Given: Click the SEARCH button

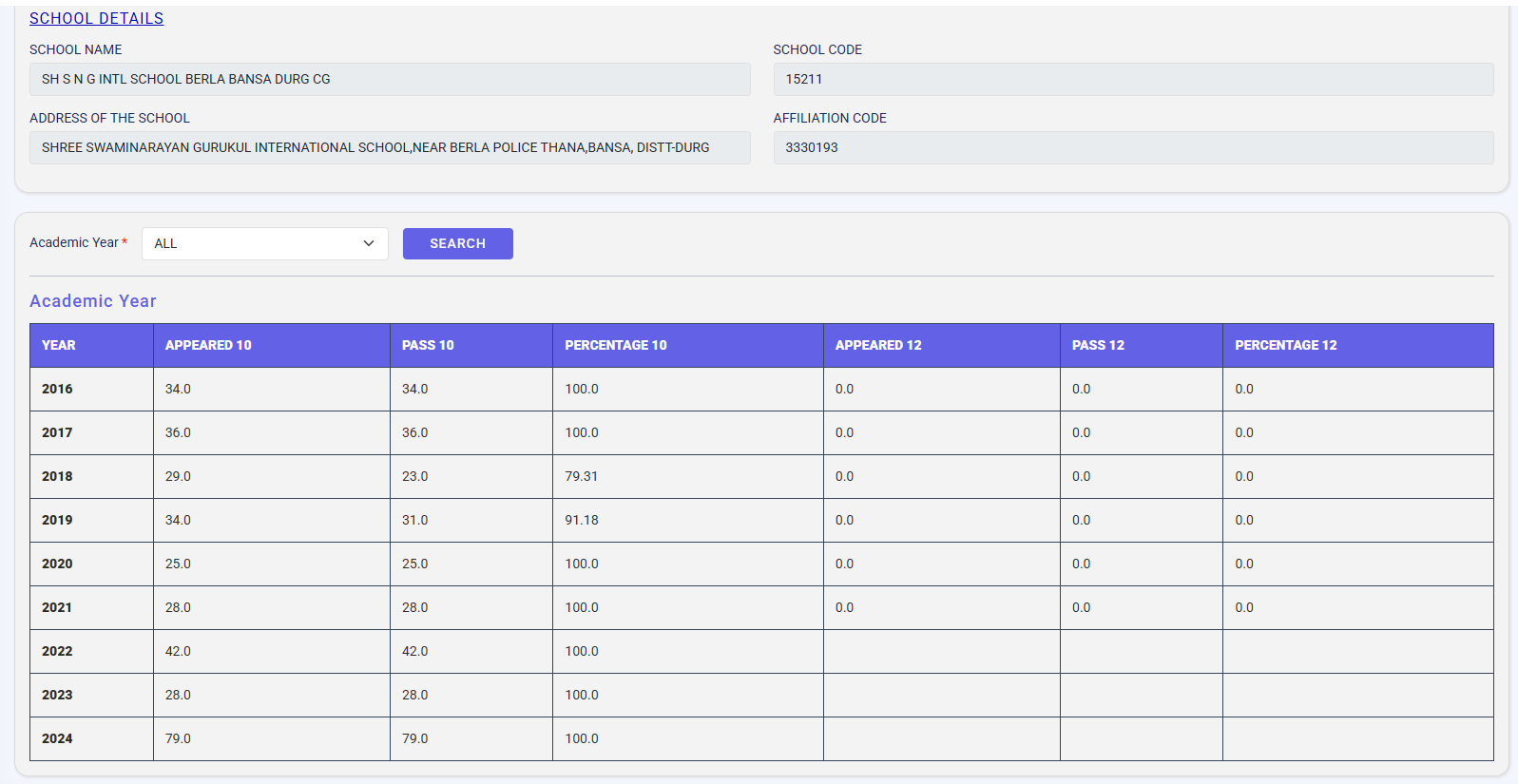Looking at the screenshot, I should tap(457, 243).
